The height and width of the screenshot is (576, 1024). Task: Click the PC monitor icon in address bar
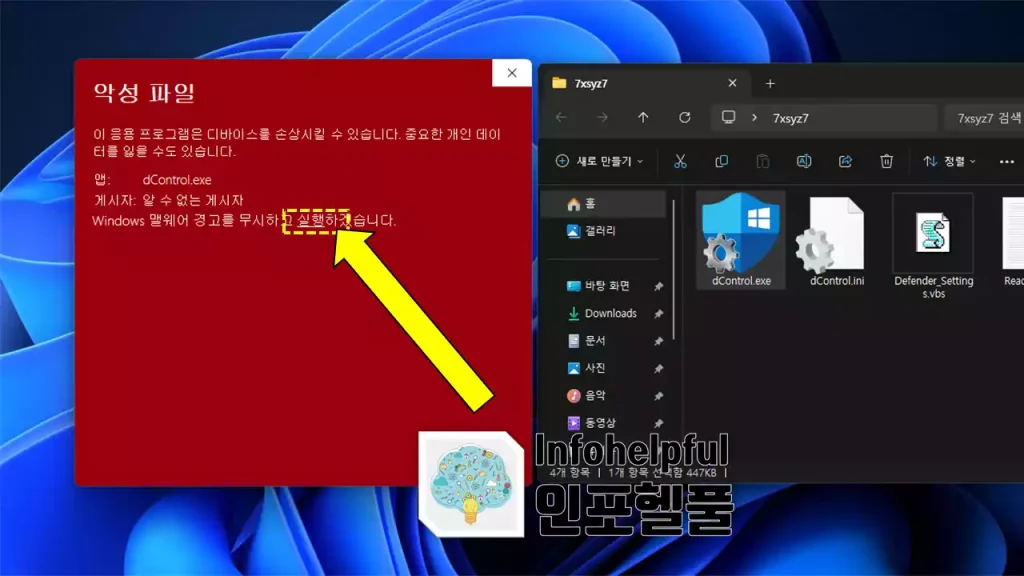728,118
